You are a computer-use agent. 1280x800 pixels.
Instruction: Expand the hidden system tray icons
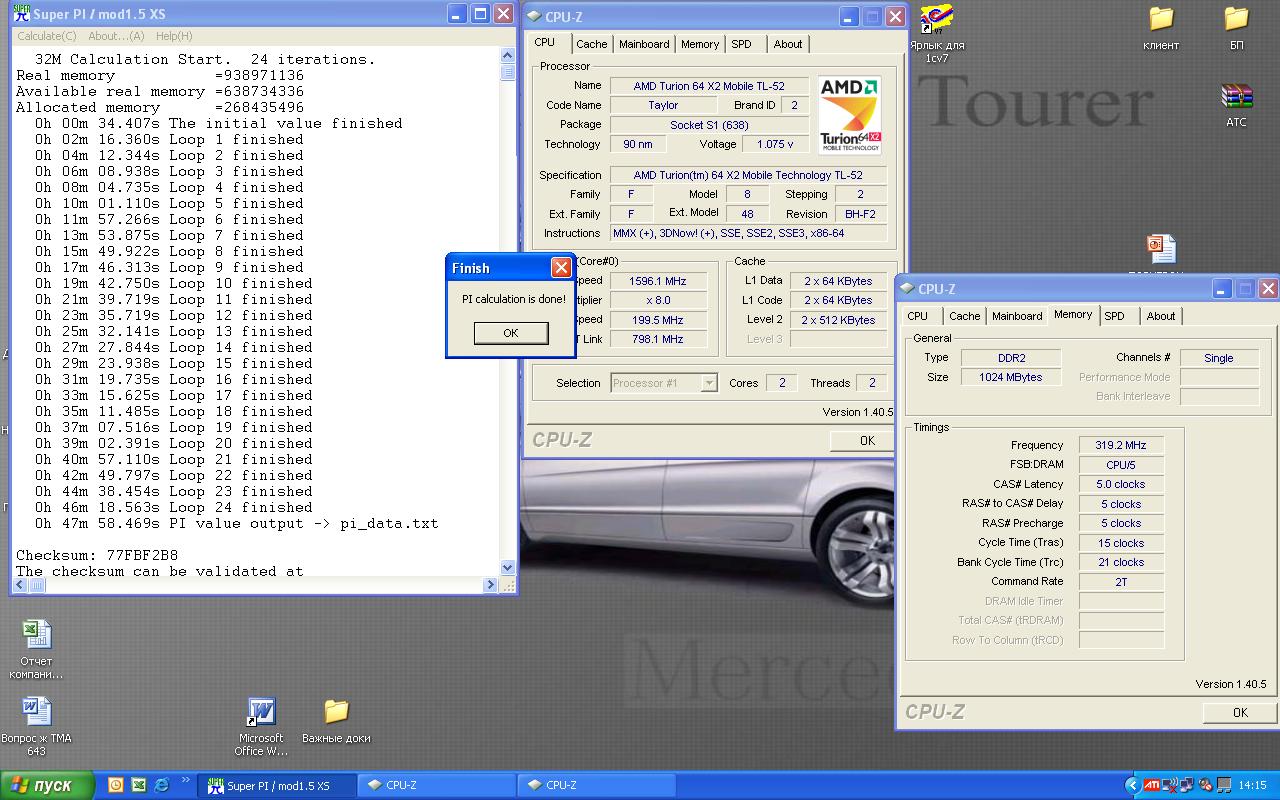click(1132, 785)
